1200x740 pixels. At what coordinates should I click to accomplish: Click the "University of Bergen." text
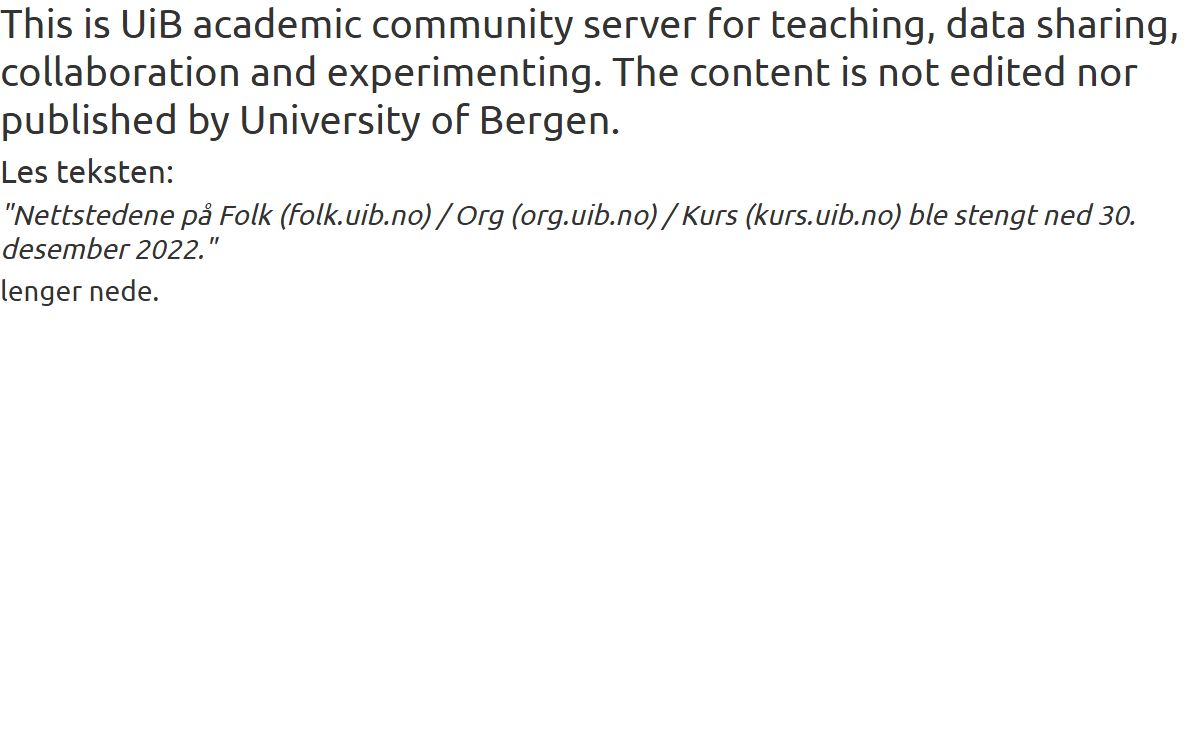pyautogui.click(x=430, y=122)
